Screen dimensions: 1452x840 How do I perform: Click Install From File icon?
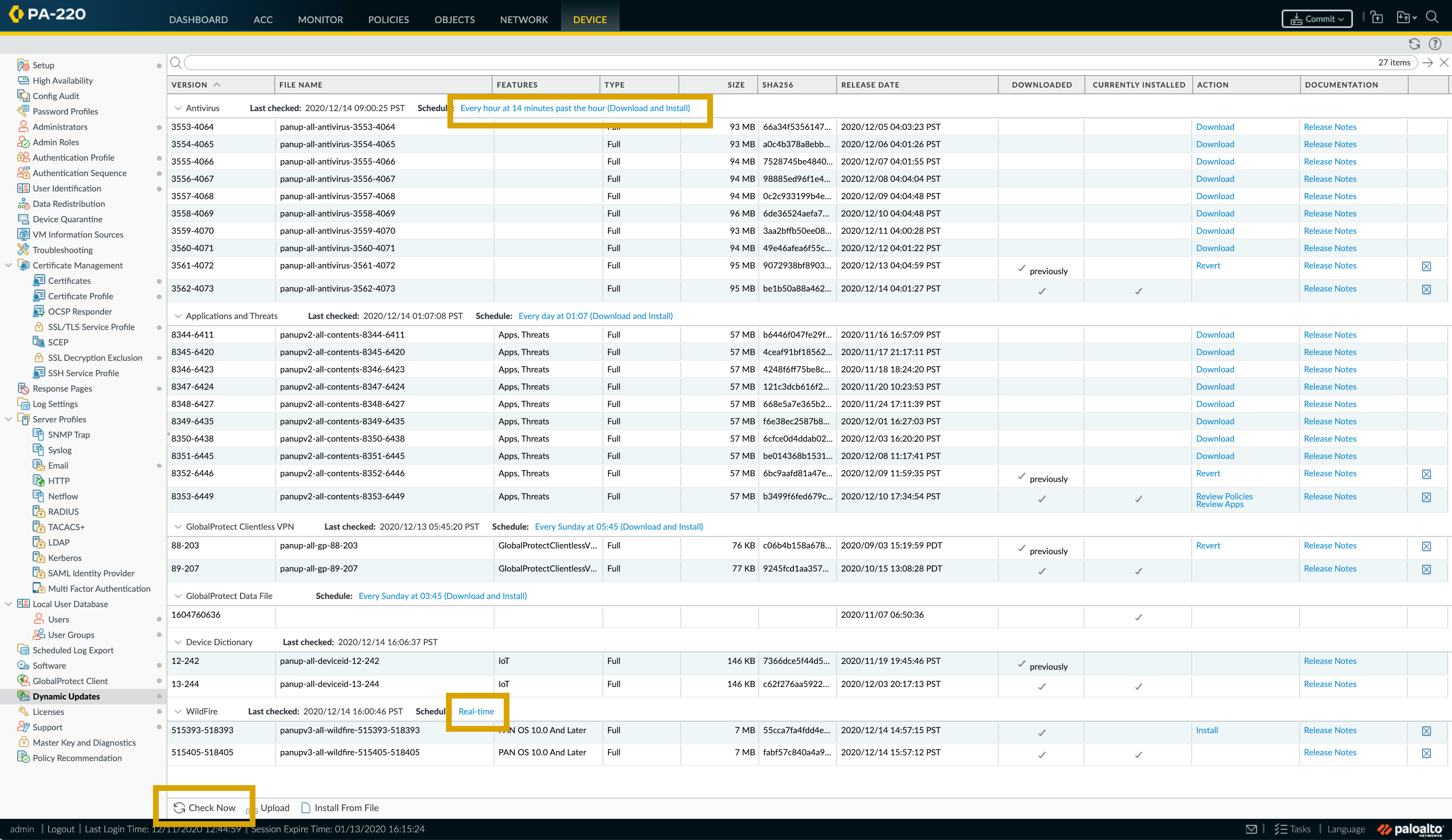(306, 808)
